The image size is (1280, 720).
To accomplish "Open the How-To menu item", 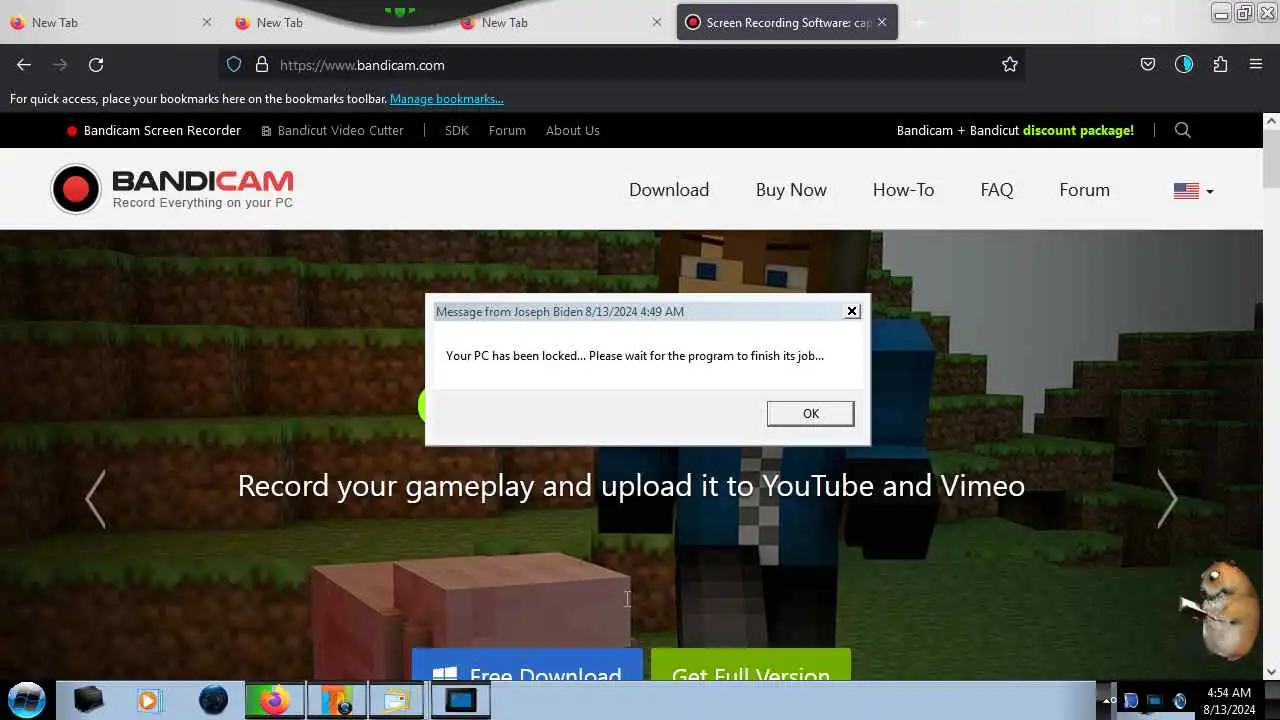I will tap(903, 190).
